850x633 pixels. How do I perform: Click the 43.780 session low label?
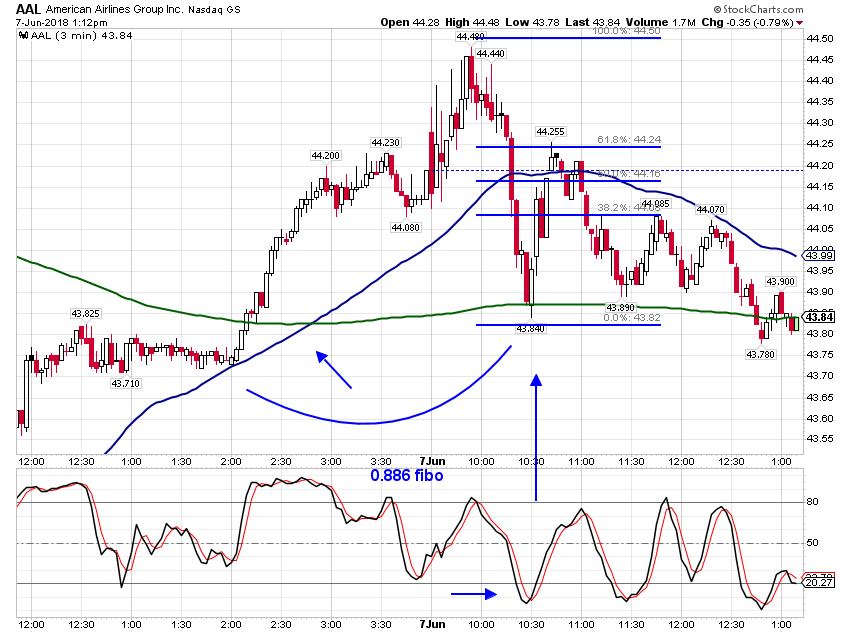point(761,354)
